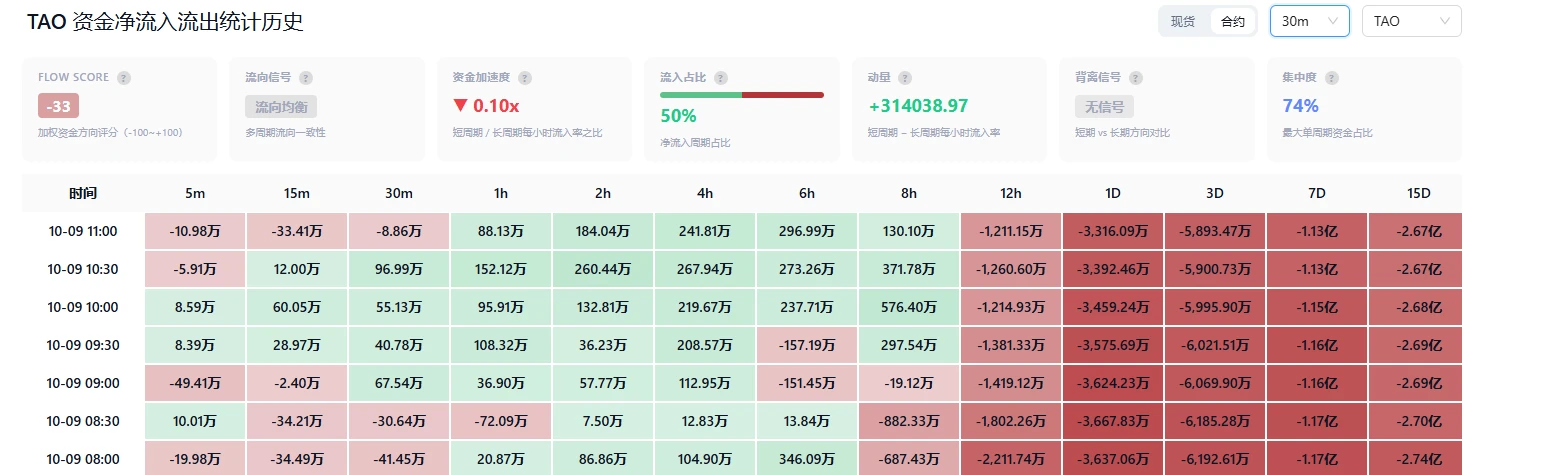
Task: Select the 10-09 09:00 row time
Action: pos(83,383)
